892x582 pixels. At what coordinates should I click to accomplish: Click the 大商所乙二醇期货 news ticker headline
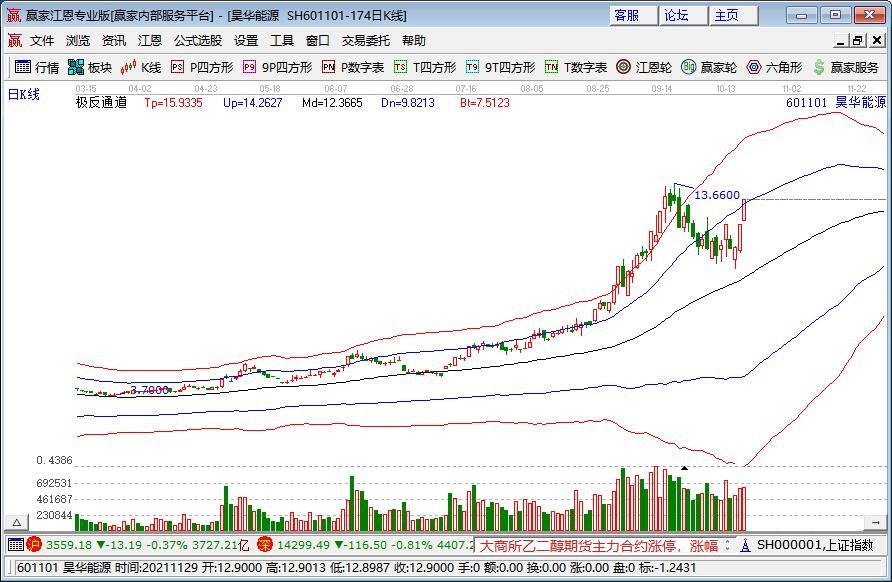point(598,546)
